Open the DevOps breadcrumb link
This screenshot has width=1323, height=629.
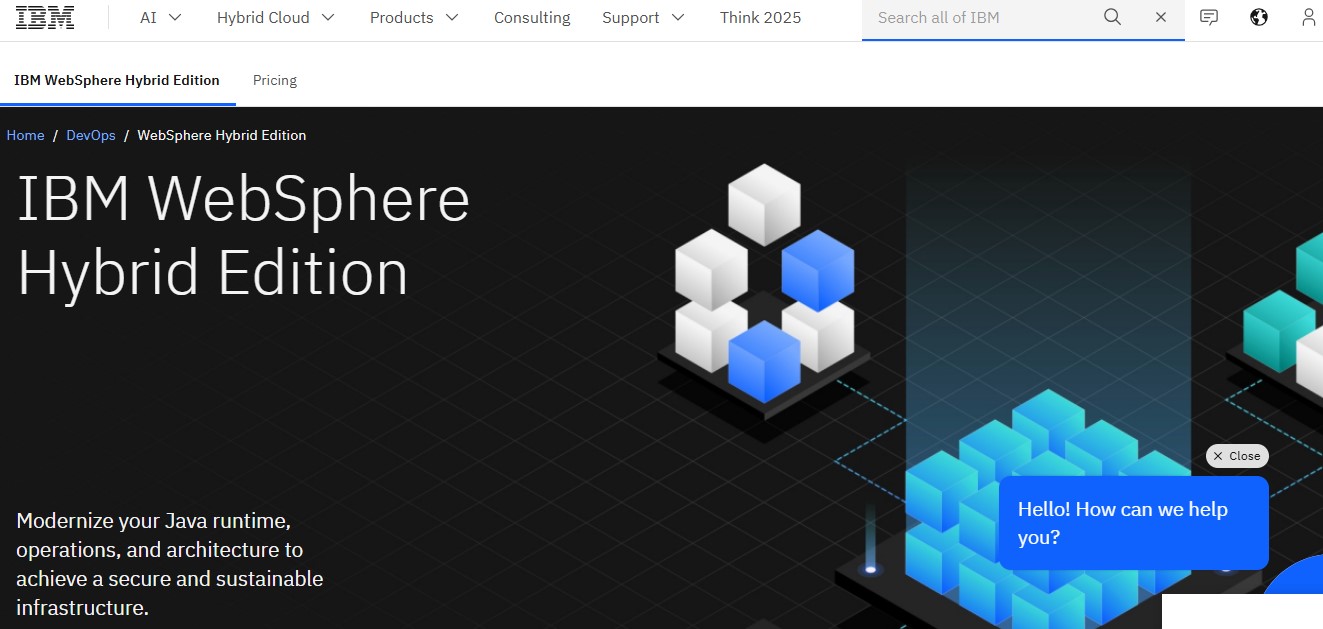pyautogui.click(x=90, y=135)
